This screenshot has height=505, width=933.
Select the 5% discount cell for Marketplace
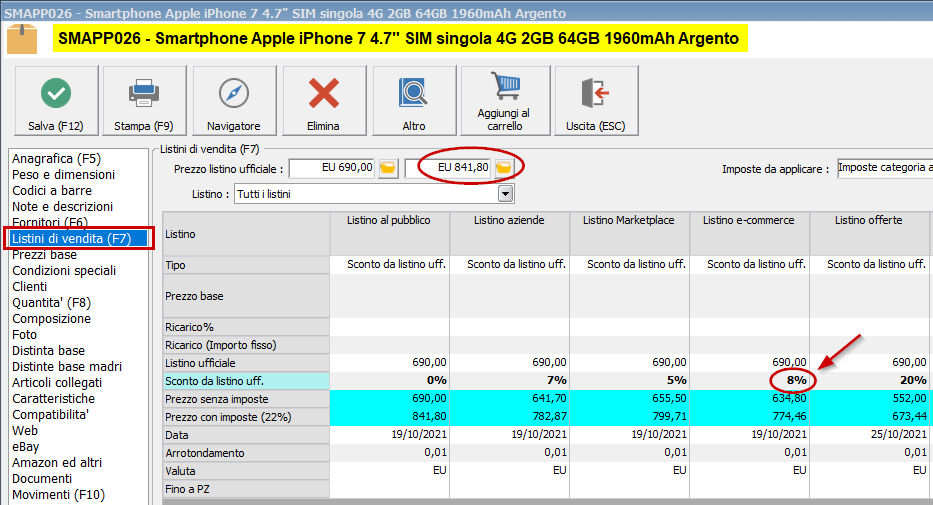coord(630,381)
